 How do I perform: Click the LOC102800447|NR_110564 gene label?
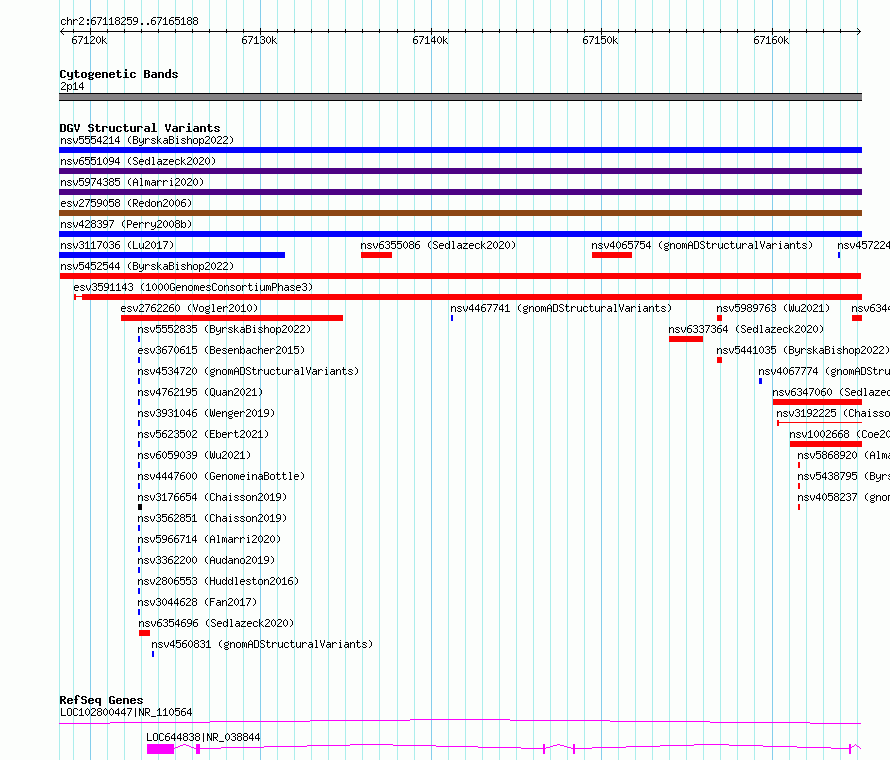click(126, 712)
